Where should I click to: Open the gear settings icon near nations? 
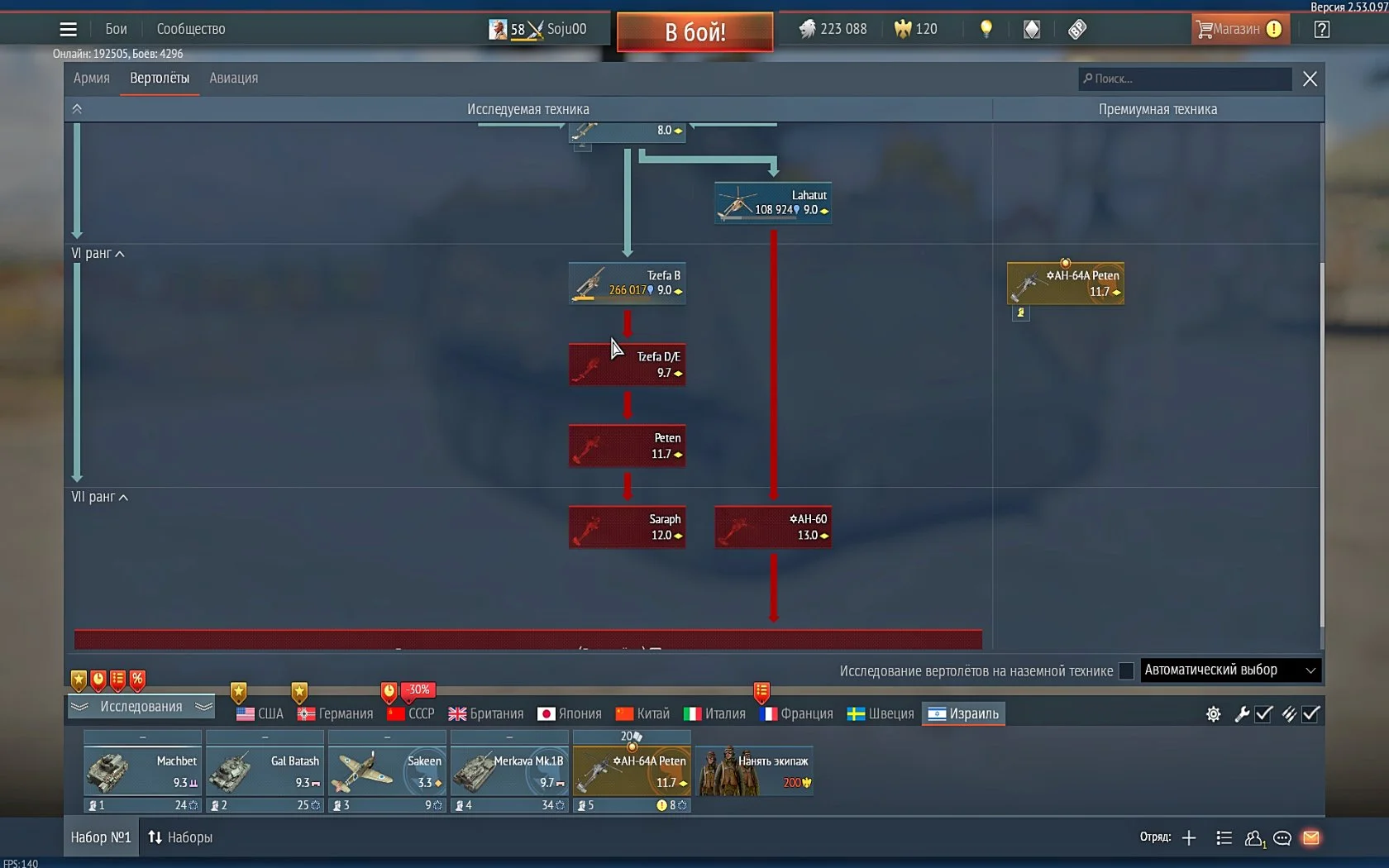1213,714
